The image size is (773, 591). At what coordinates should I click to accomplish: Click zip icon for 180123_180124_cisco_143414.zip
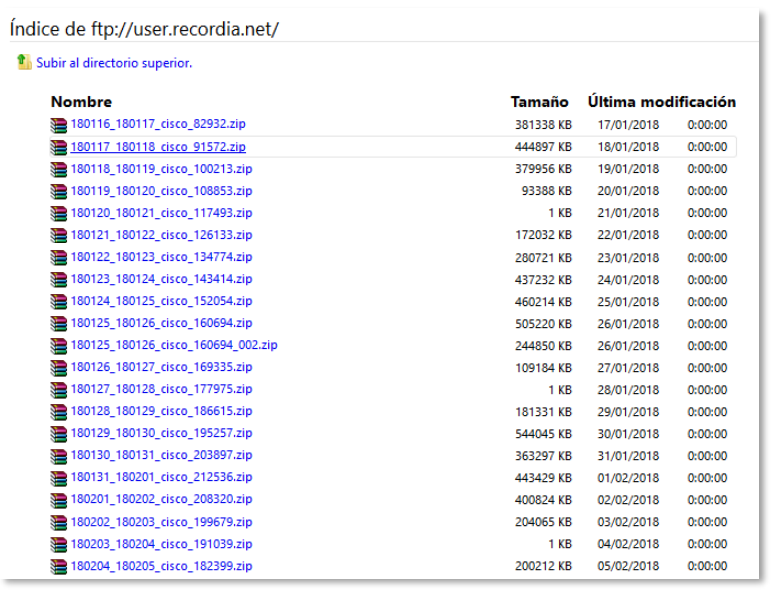point(58,279)
